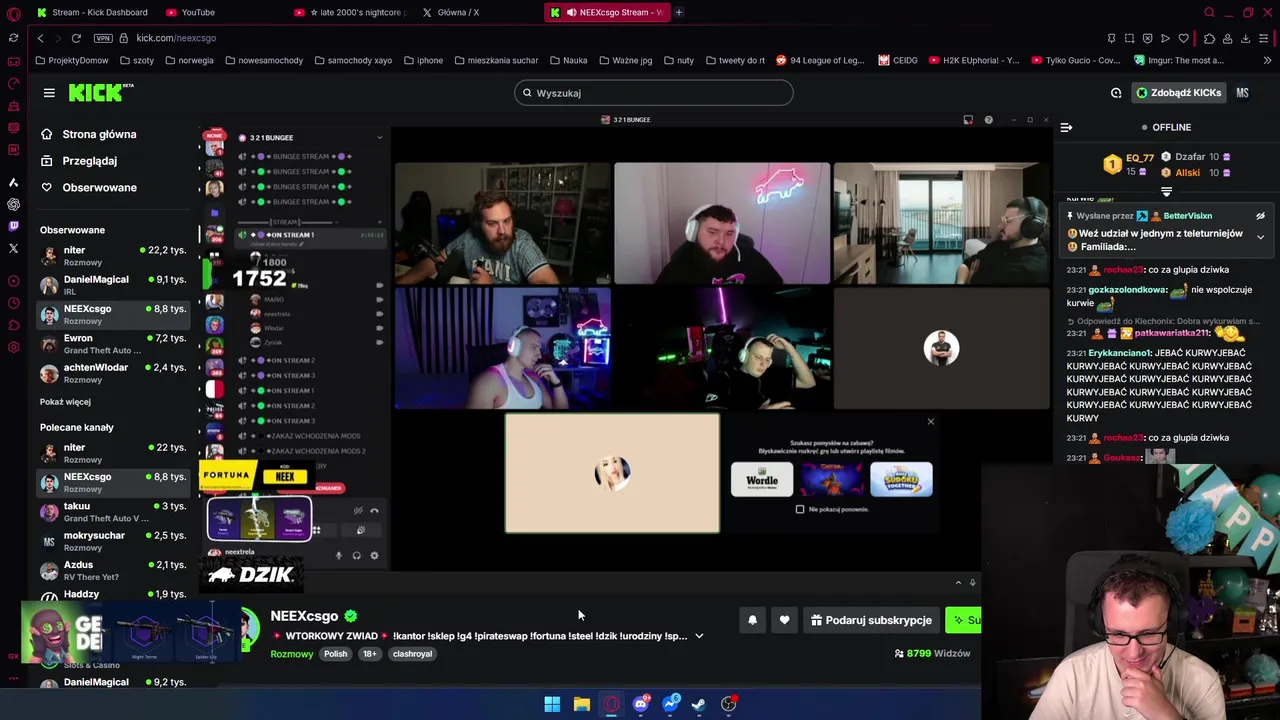Open a new browser tab
This screenshot has height=720, width=1280.
click(x=678, y=12)
